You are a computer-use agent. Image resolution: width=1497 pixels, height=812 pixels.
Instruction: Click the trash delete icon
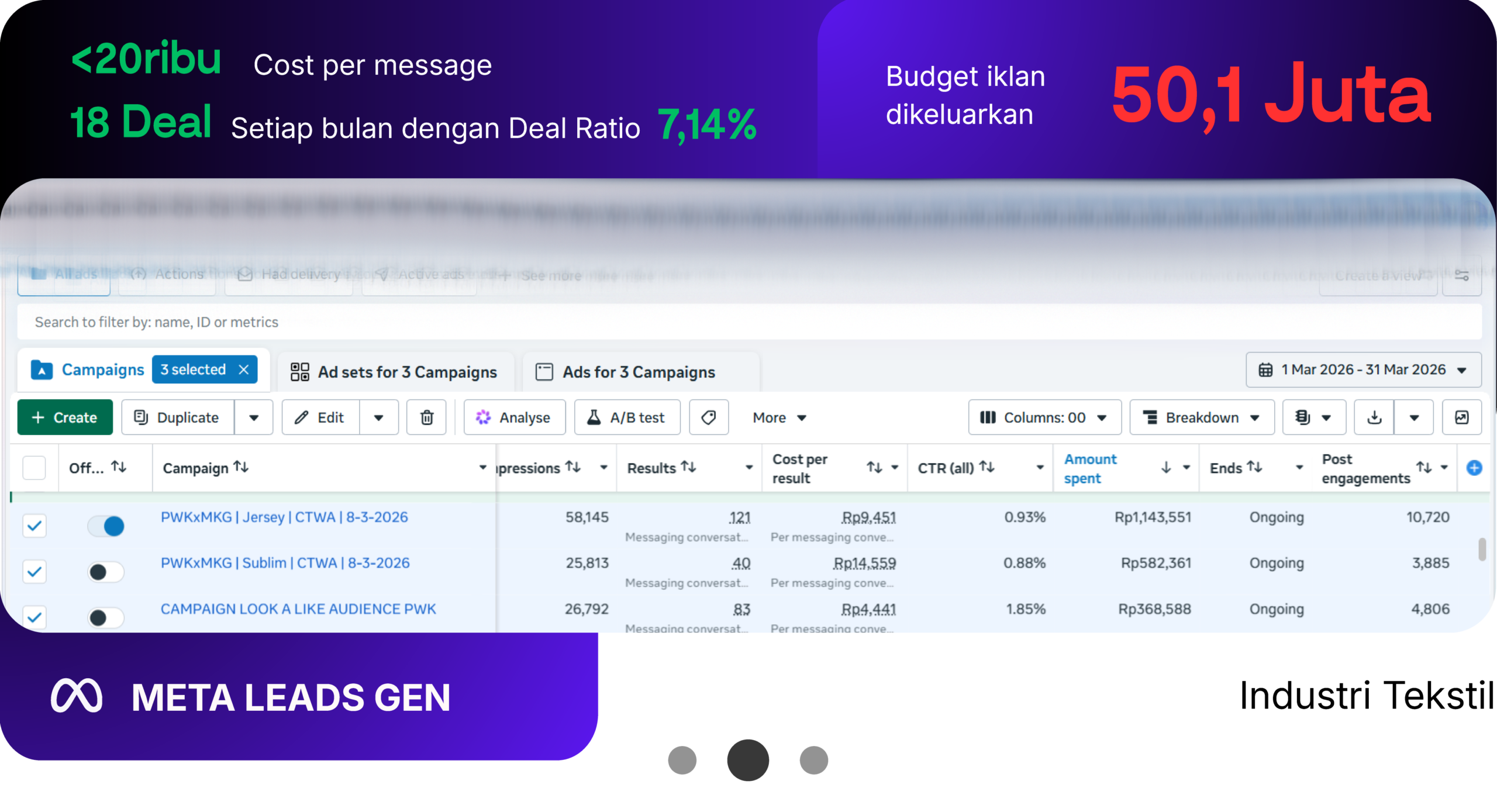pyautogui.click(x=427, y=417)
